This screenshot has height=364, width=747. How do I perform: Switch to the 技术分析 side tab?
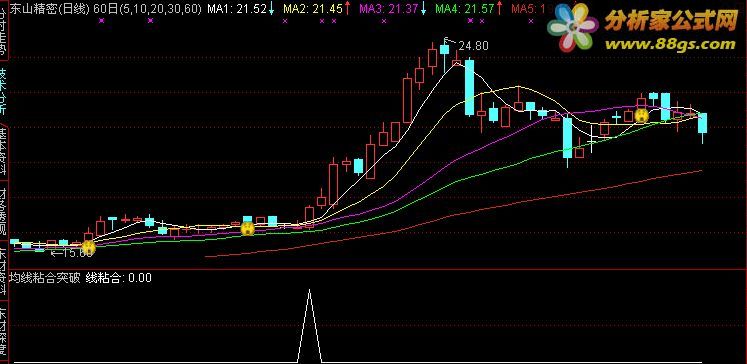tap(4, 91)
